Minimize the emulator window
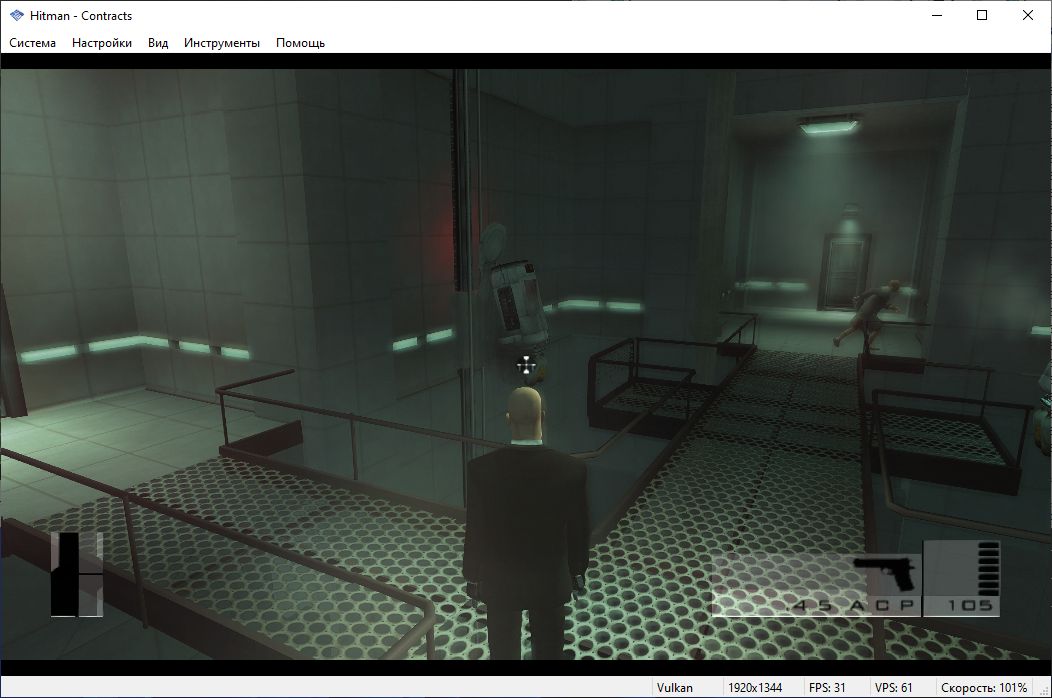This screenshot has width=1052, height=698. point(937,15)
